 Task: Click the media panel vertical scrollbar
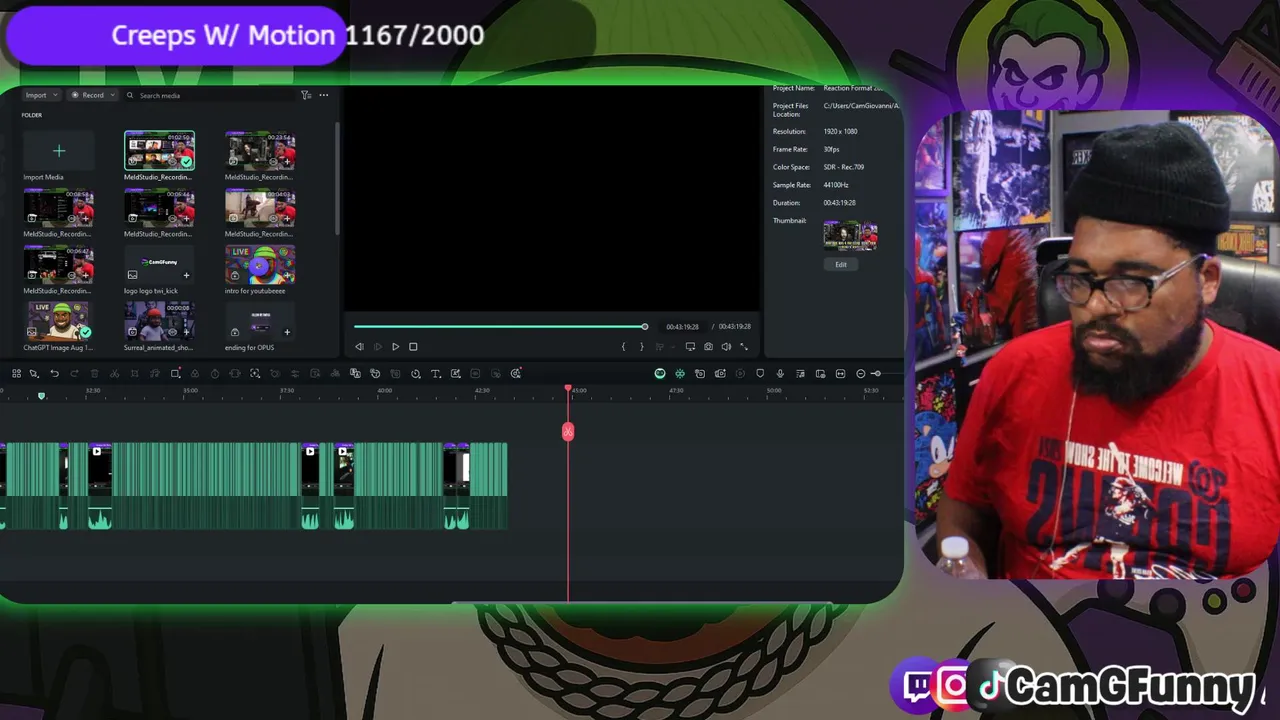(337, 178)
